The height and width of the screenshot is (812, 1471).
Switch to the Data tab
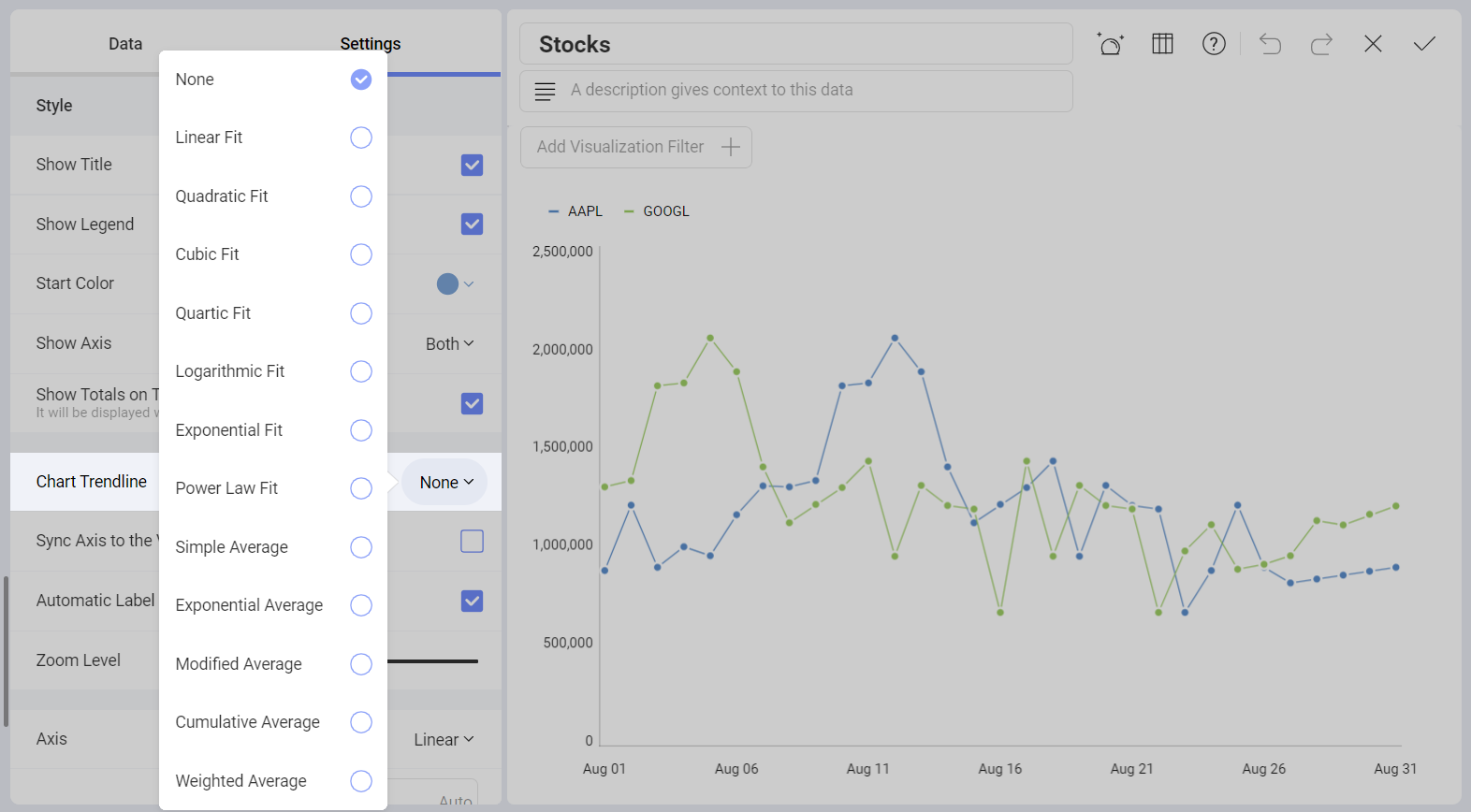click(x=125, y=44)
